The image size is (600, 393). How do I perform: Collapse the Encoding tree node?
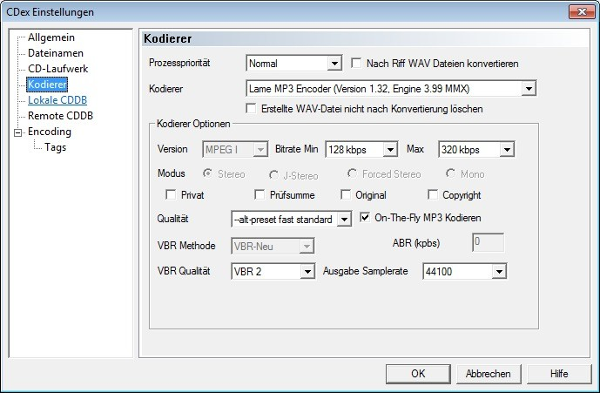(18, 133)
